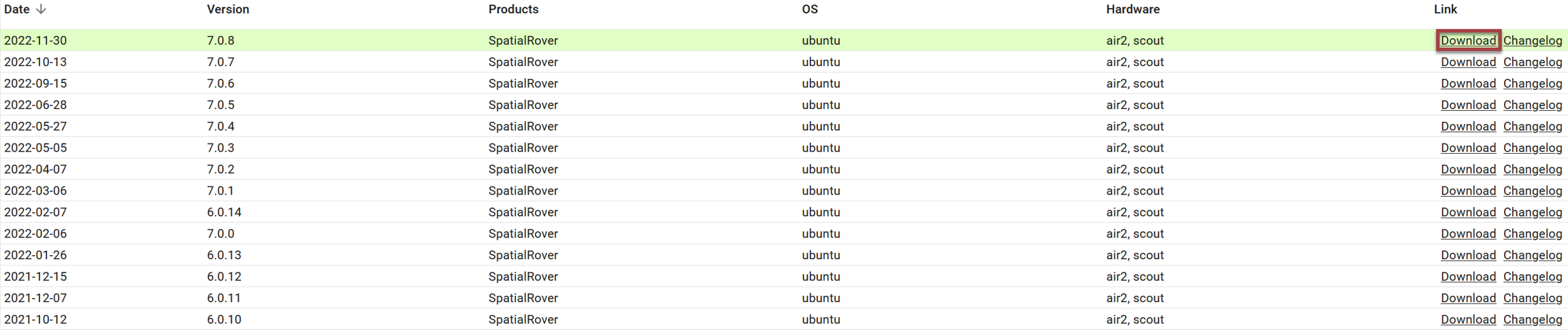Sort table by Version column header
Image resolution: width=1568 pixels, height=330 pixels.
[x=227, y=10]
